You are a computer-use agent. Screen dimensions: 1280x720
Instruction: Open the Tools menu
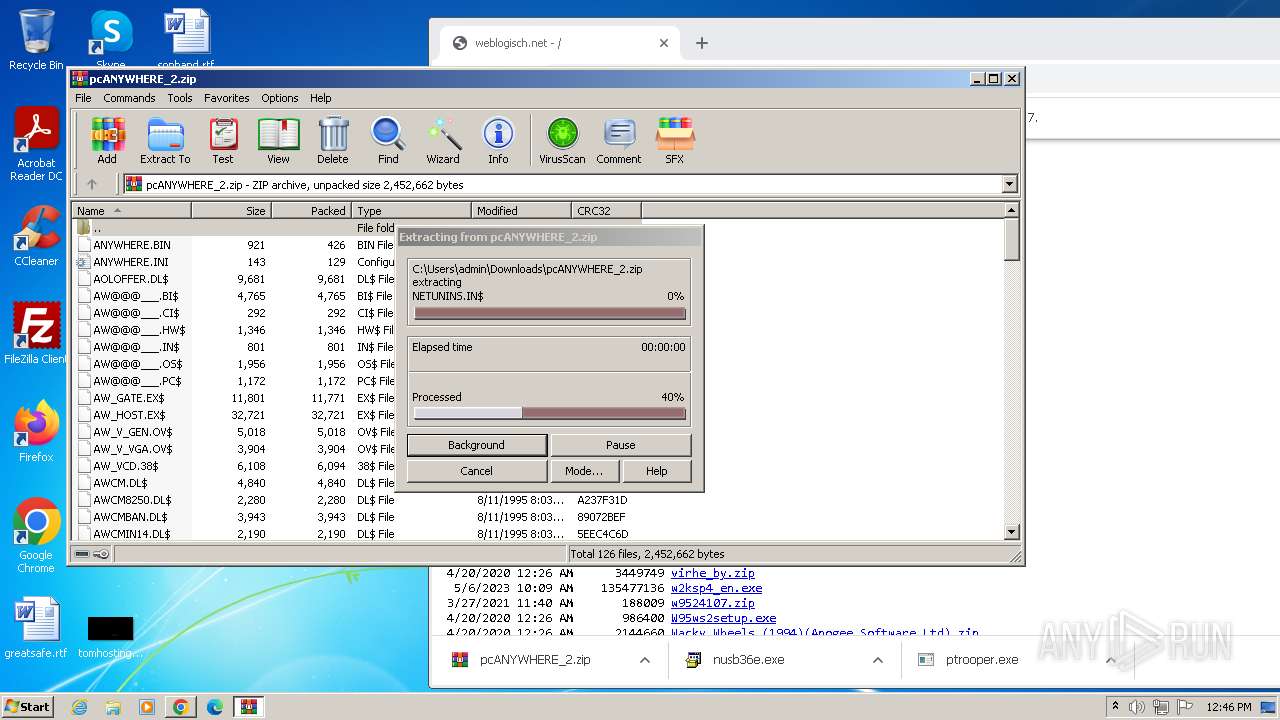pyautogui.click(x=180, y=98)
